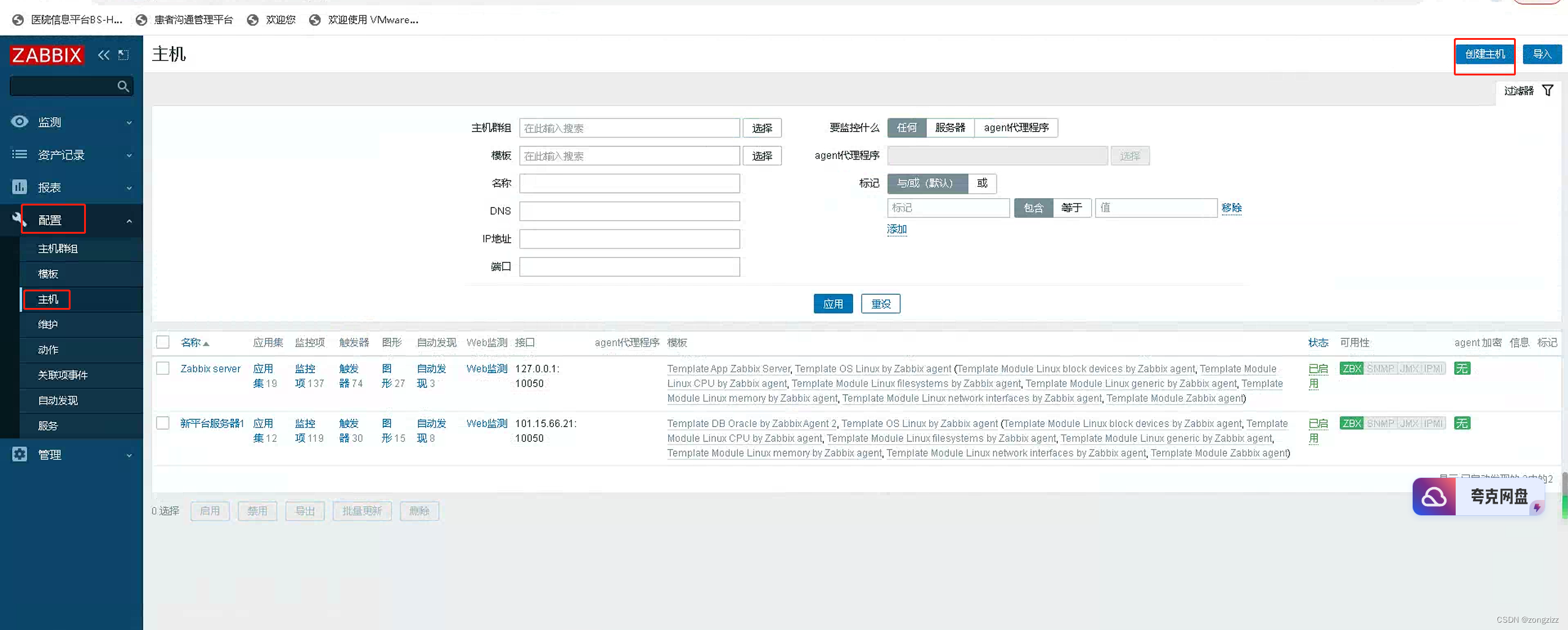Toggle sidebar hide icon next to collapse arrows
The width and height of the screenshot is (1568, 630).
(x=123, y=55)
